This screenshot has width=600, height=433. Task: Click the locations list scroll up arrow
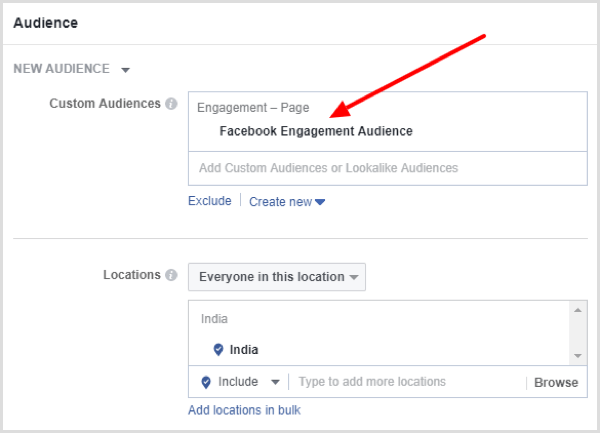(x=578, y=310)
